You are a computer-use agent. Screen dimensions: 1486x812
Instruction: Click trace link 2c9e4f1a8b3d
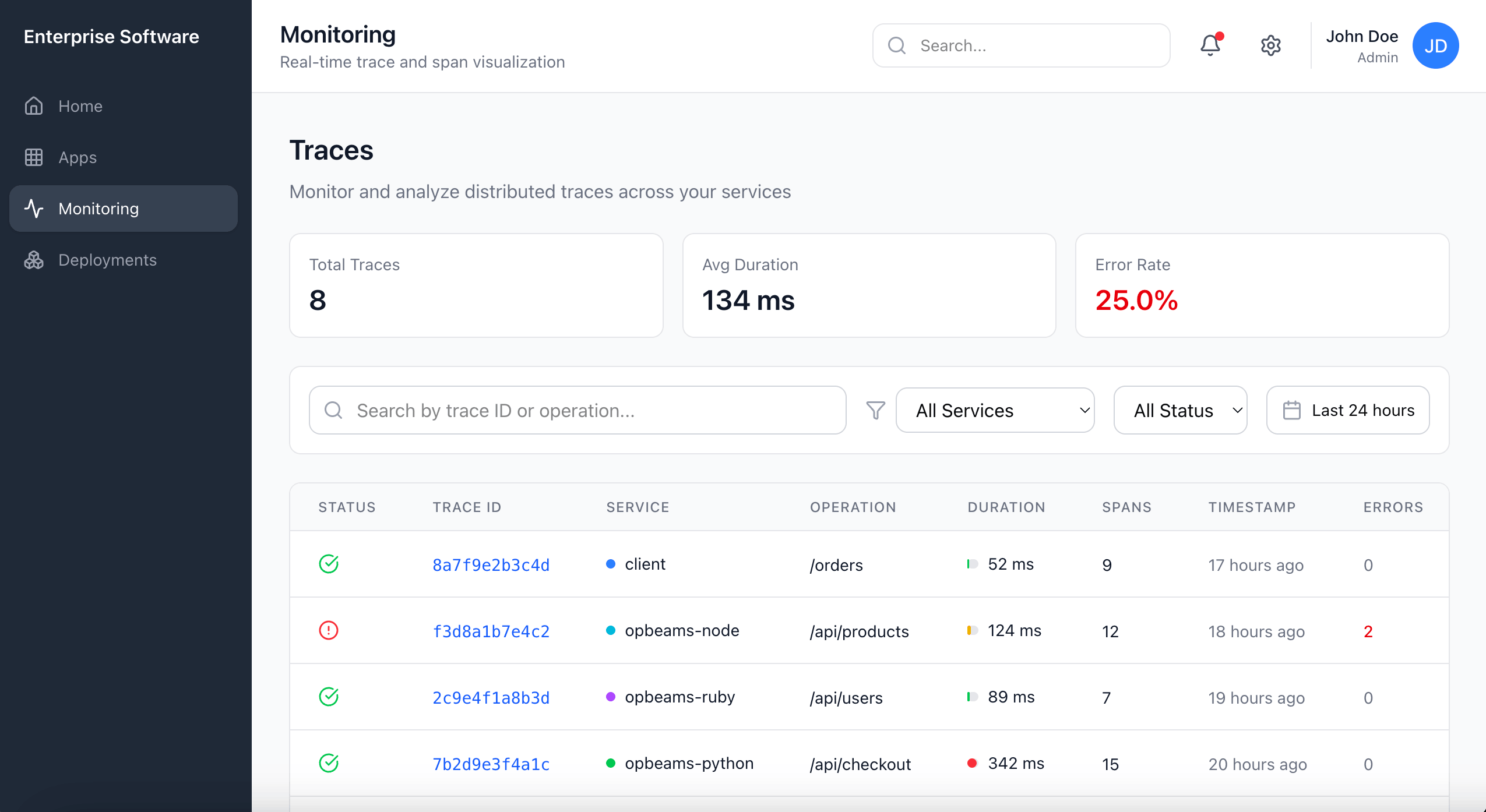tap(490, 697)
